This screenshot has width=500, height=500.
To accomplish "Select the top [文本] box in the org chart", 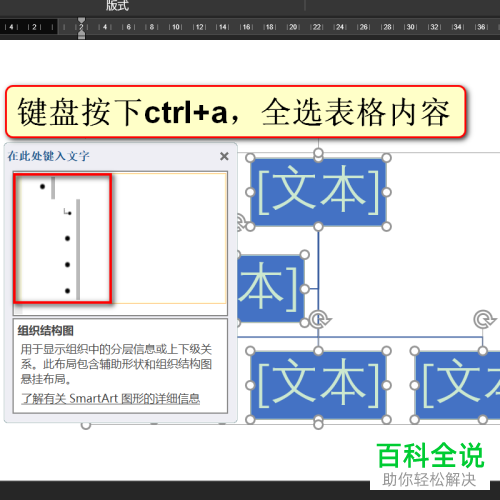I will click(x=318, y=192).
